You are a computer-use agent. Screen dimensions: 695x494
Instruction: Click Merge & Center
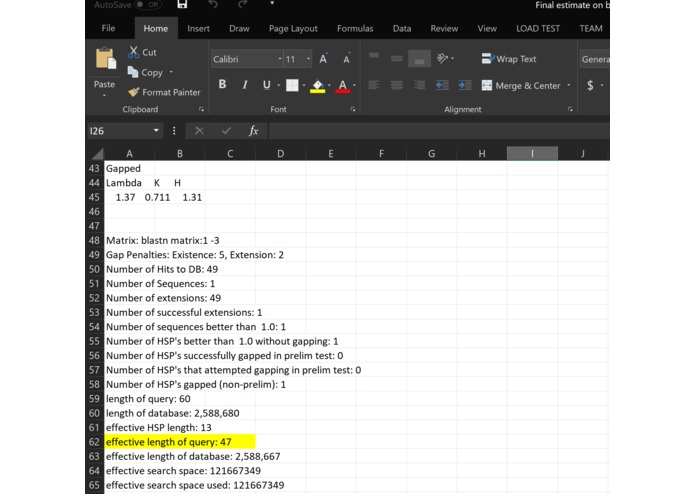(521, 86)
